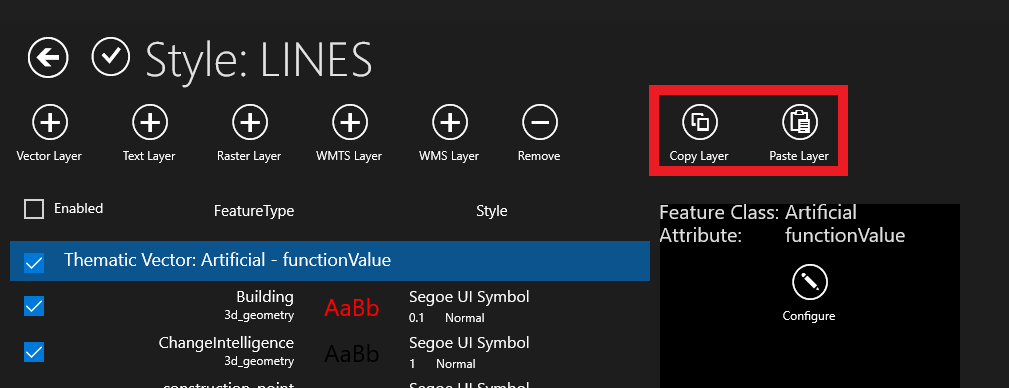Open Configure with the pencil icon
Screen dimensions: 1009x388
click(x=810, y=283)
